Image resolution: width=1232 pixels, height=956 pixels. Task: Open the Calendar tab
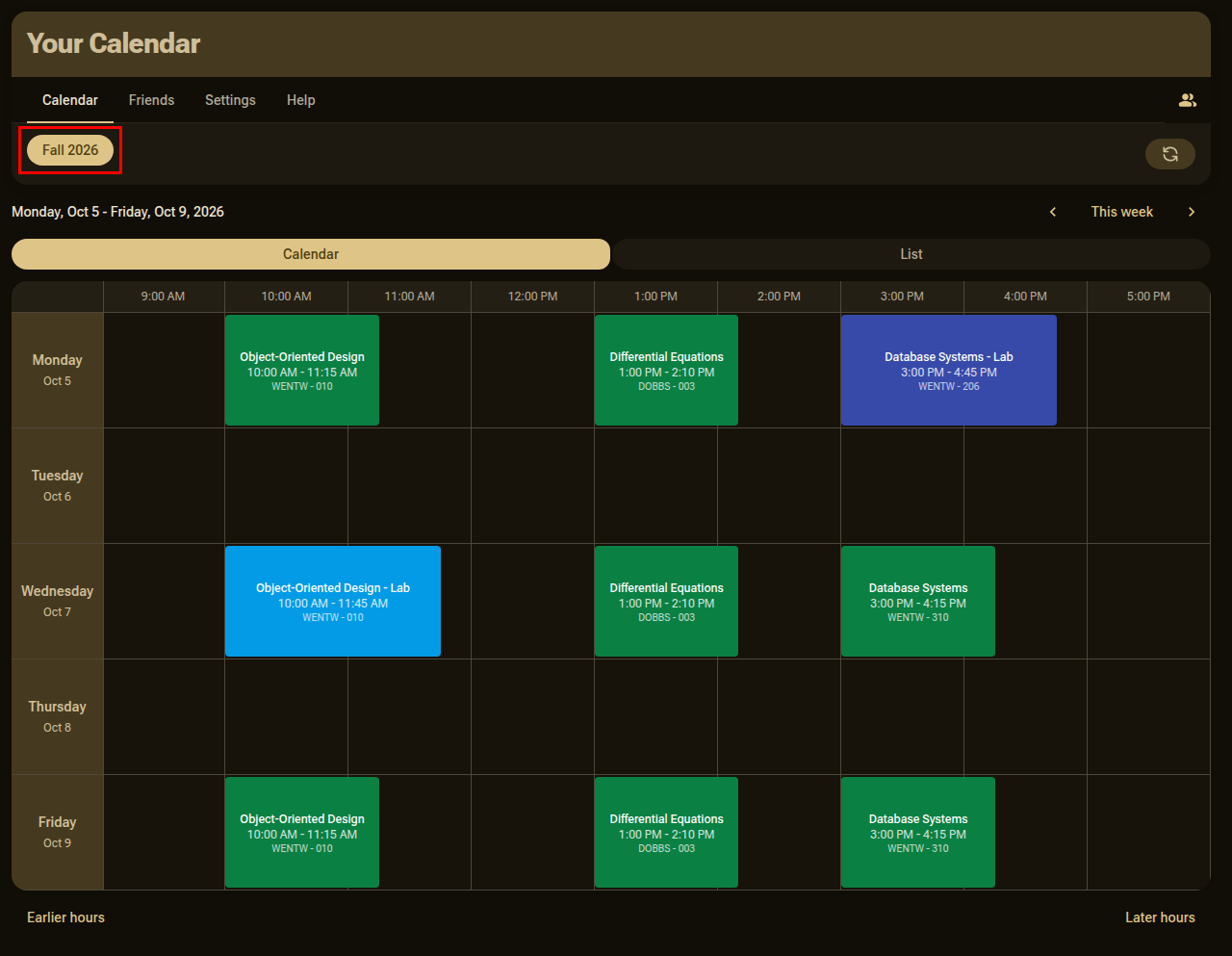tap(70, 100)
